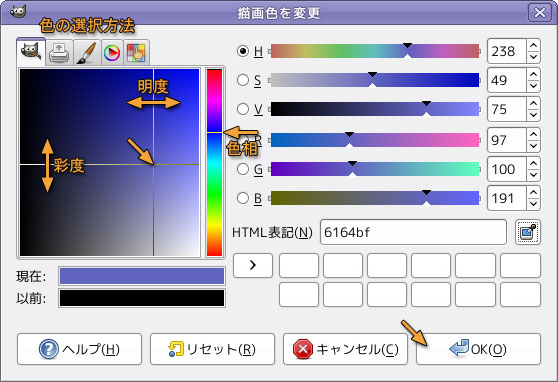558x382 pixels.
Task: Increase the S value 49 with up arrow
Action: point(533,74)
